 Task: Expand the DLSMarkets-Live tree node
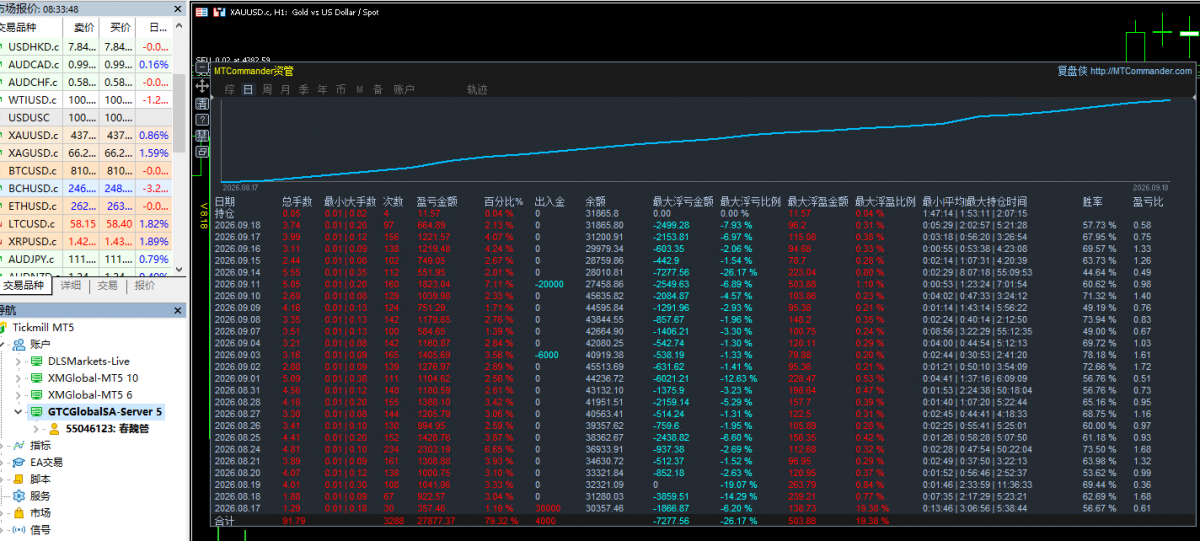18,361
